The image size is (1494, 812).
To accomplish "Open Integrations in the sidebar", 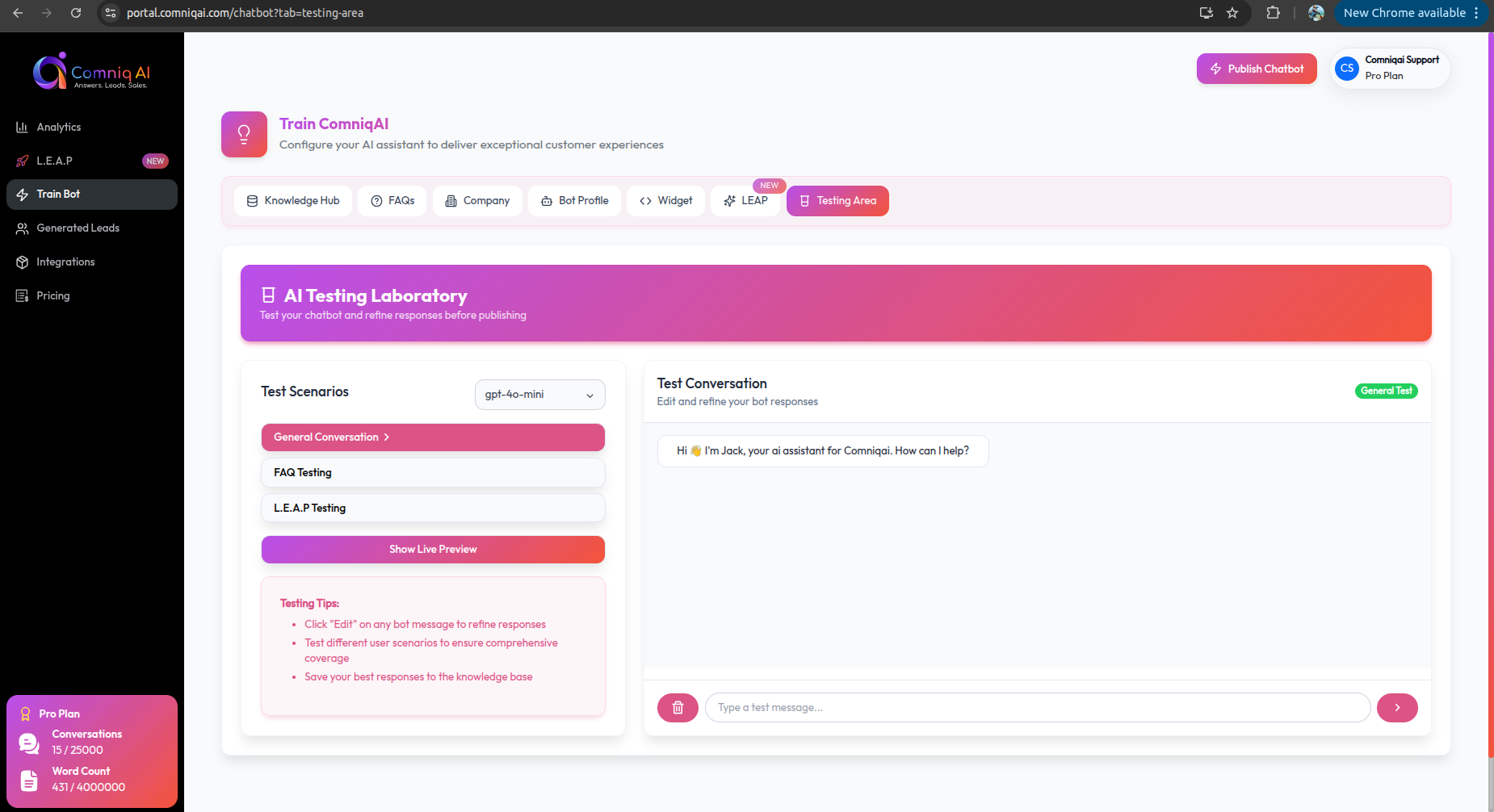I will [92, 262].
